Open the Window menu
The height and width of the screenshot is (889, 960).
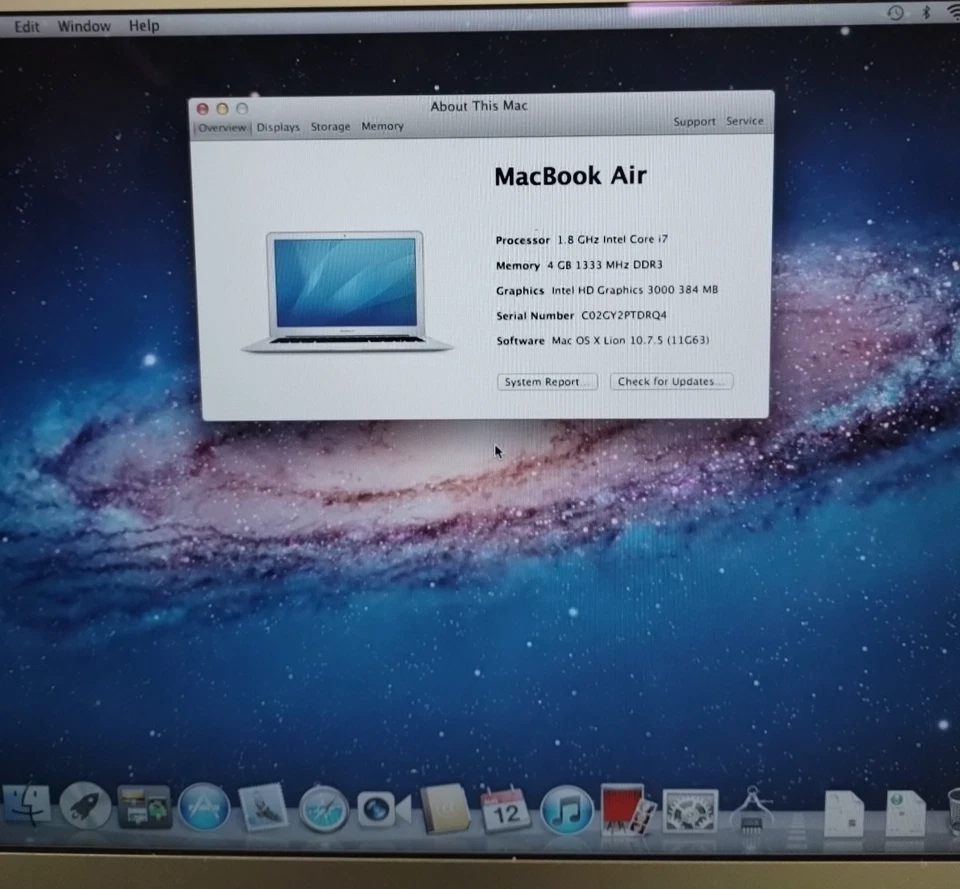click(x=84, y=25)
